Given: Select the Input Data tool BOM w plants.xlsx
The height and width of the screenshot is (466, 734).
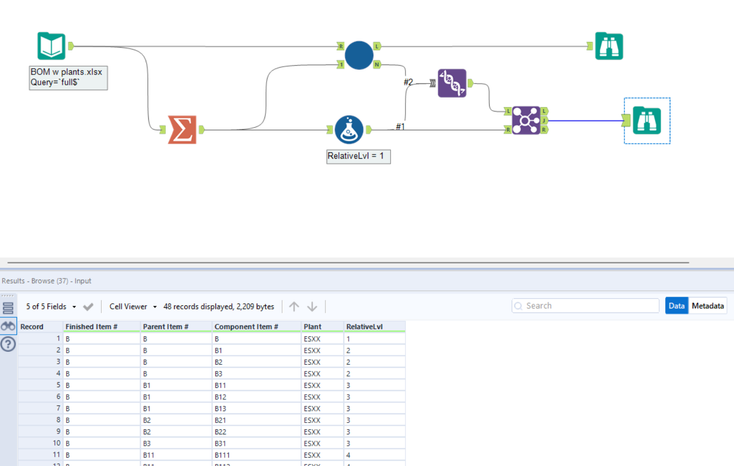Looking at the screenshot, I should click(51, 46).
